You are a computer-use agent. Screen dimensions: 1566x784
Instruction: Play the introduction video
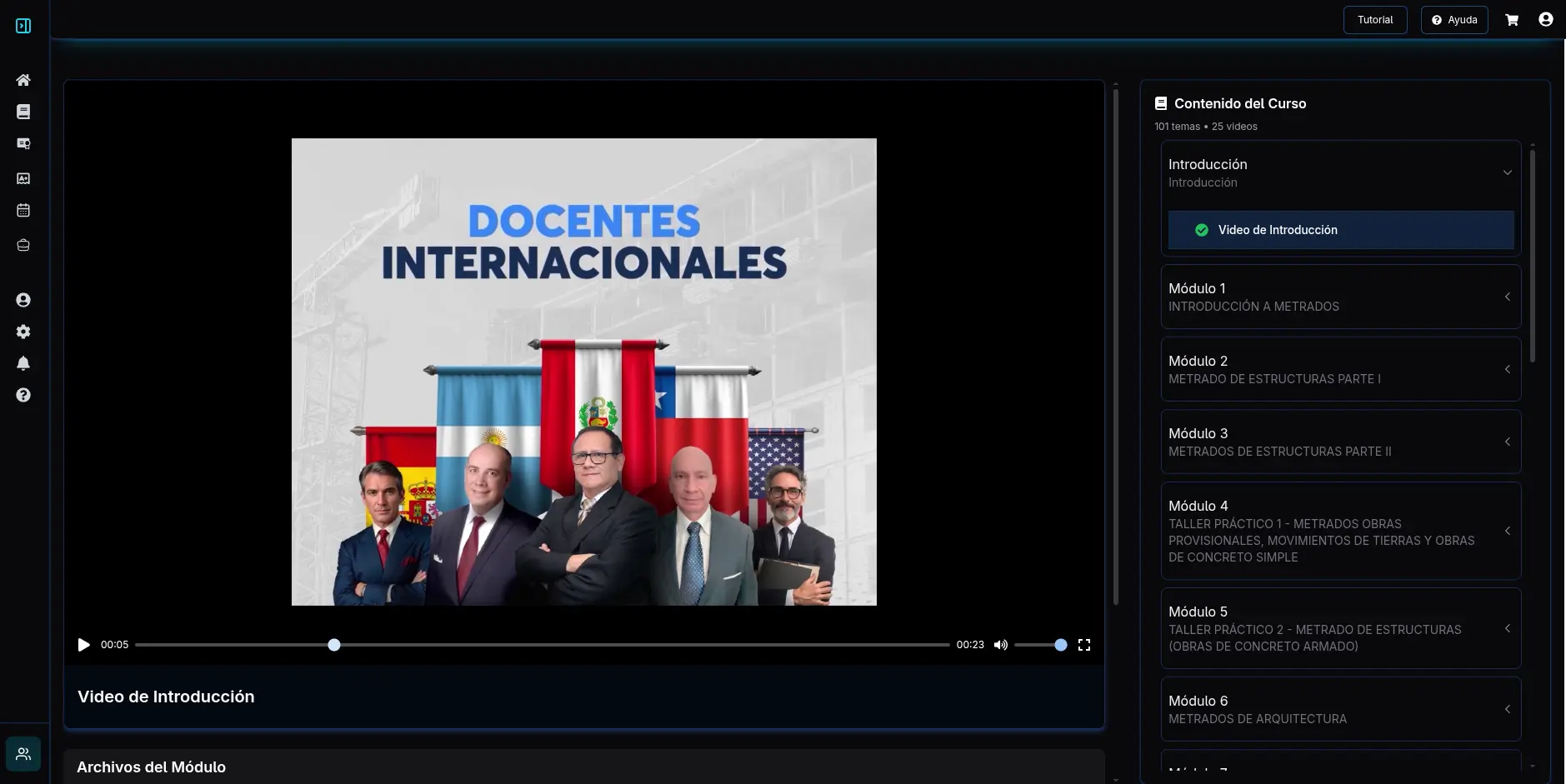point(83,645)
